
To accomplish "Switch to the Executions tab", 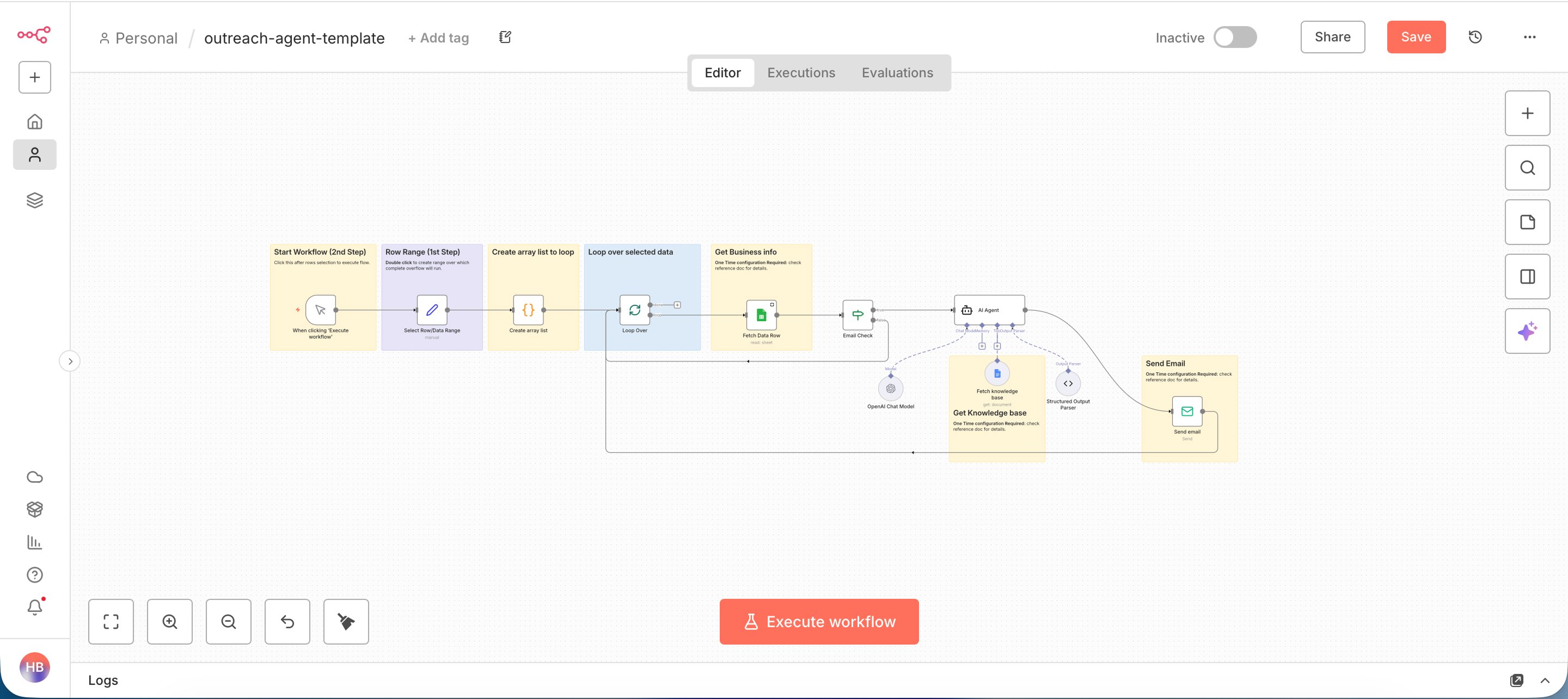I will click(x=800, y=72).
